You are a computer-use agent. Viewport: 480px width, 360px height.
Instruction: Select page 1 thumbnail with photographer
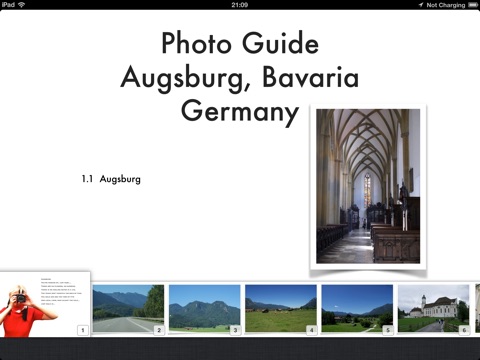click(x=45, y=304)
